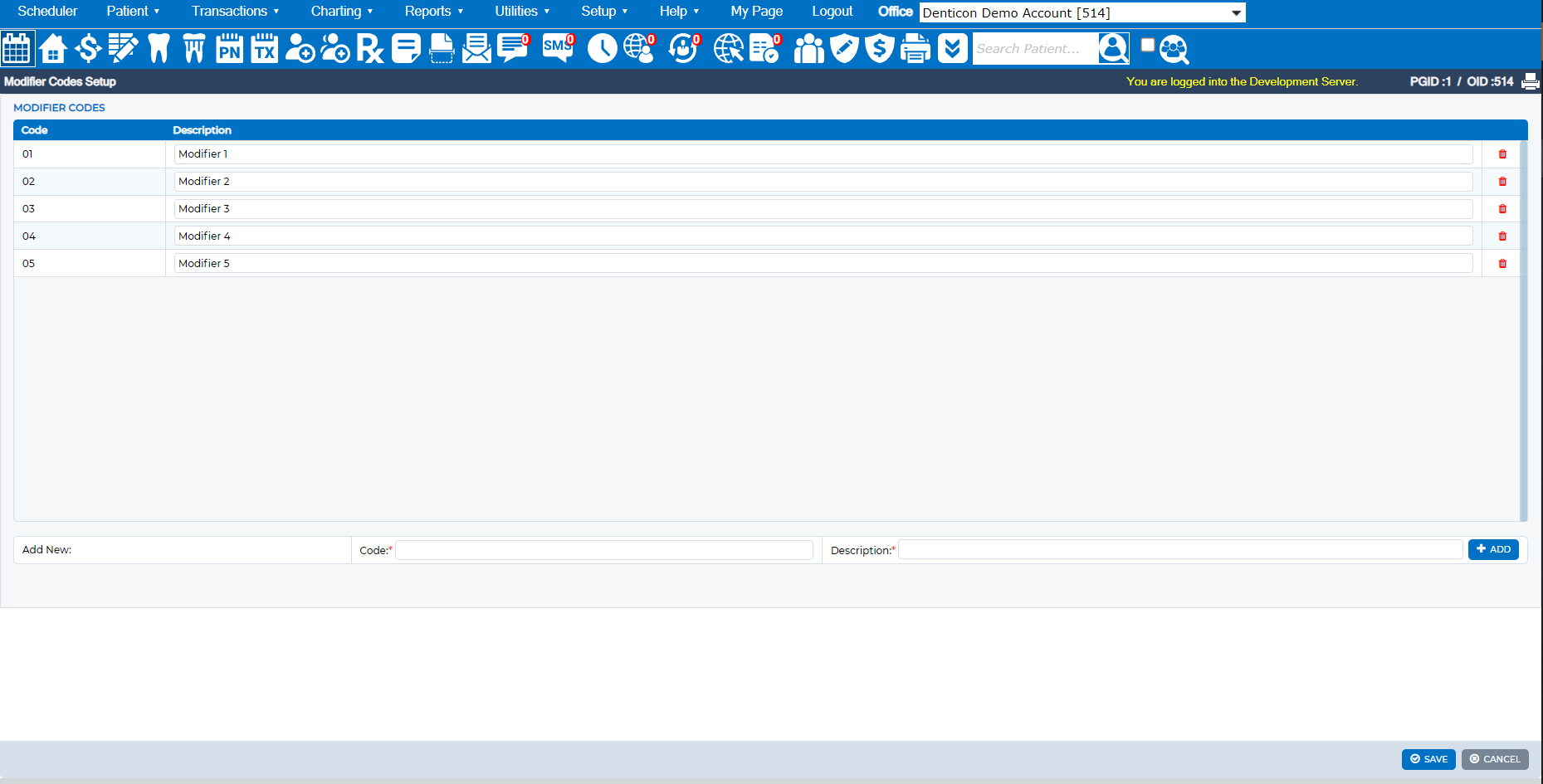Click the CANCEL button

point(1495,759)
